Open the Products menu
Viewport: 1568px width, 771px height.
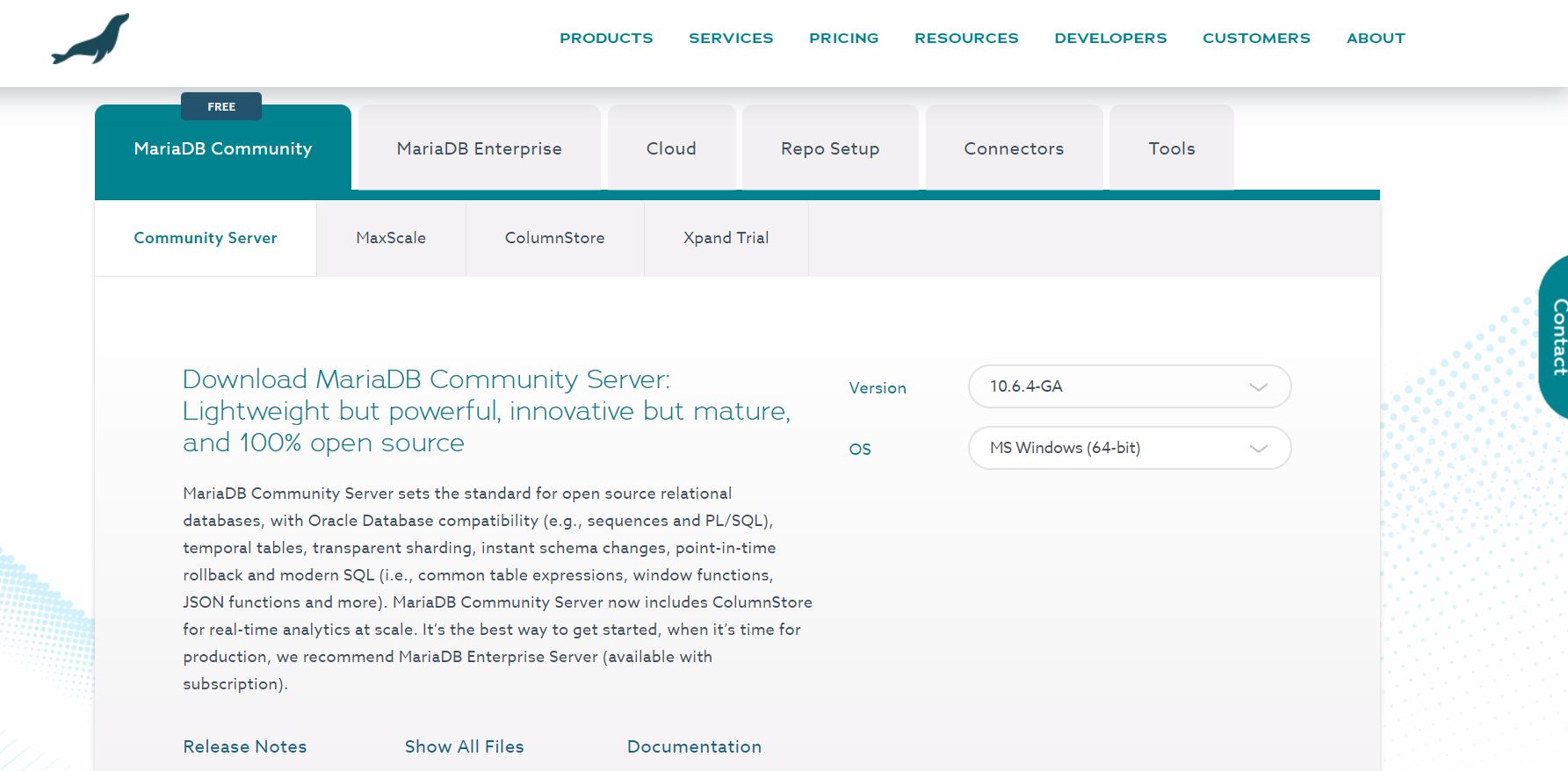pos(606,38)
